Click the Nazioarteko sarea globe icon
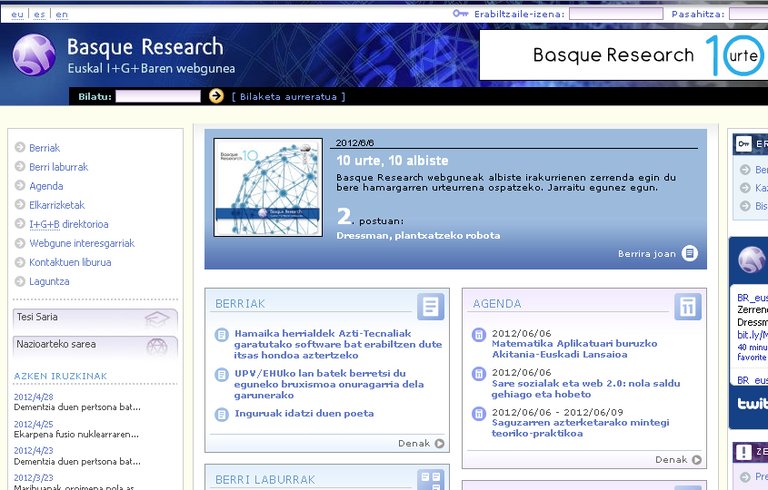768x490 pixels. 156,346
